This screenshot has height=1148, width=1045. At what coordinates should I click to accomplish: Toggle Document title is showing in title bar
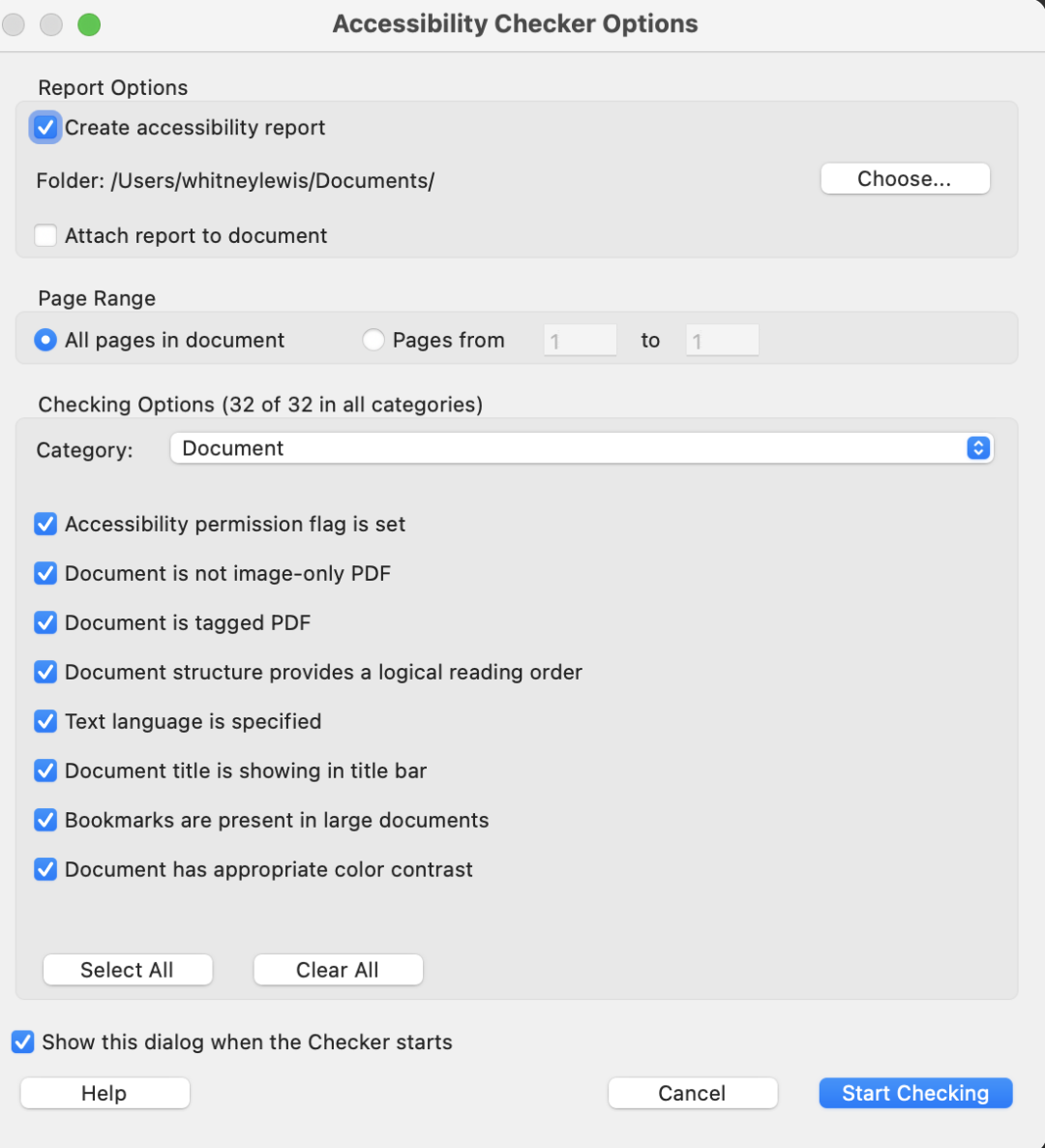tap(45, 770)
